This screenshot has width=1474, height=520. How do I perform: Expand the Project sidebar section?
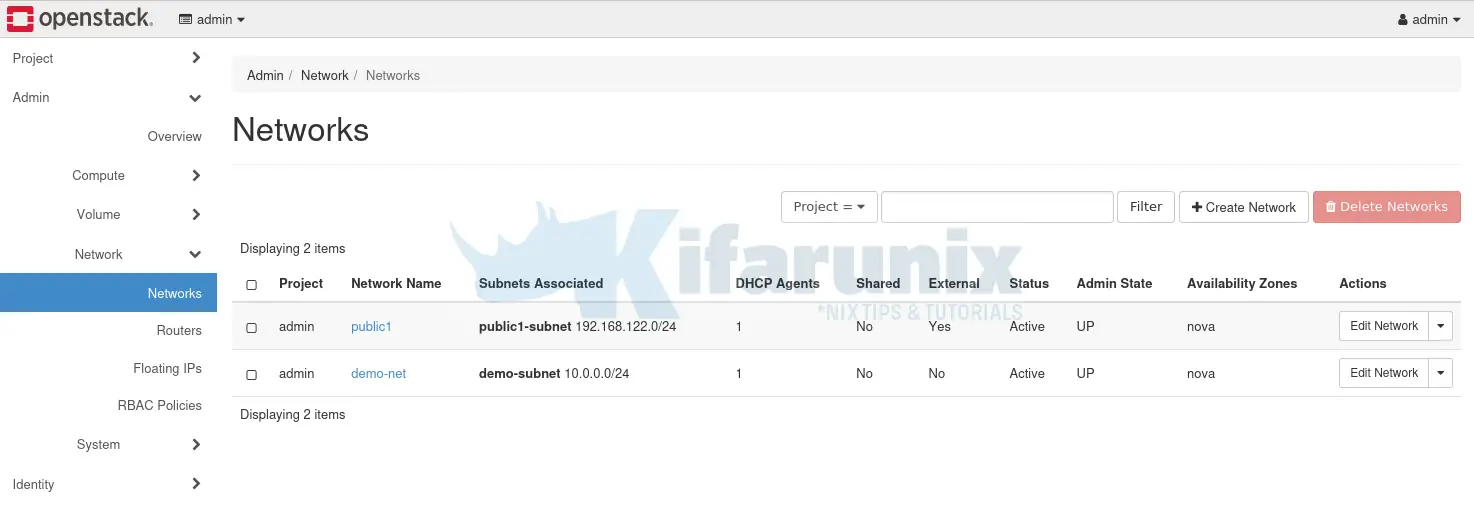[x=108, y=58]
